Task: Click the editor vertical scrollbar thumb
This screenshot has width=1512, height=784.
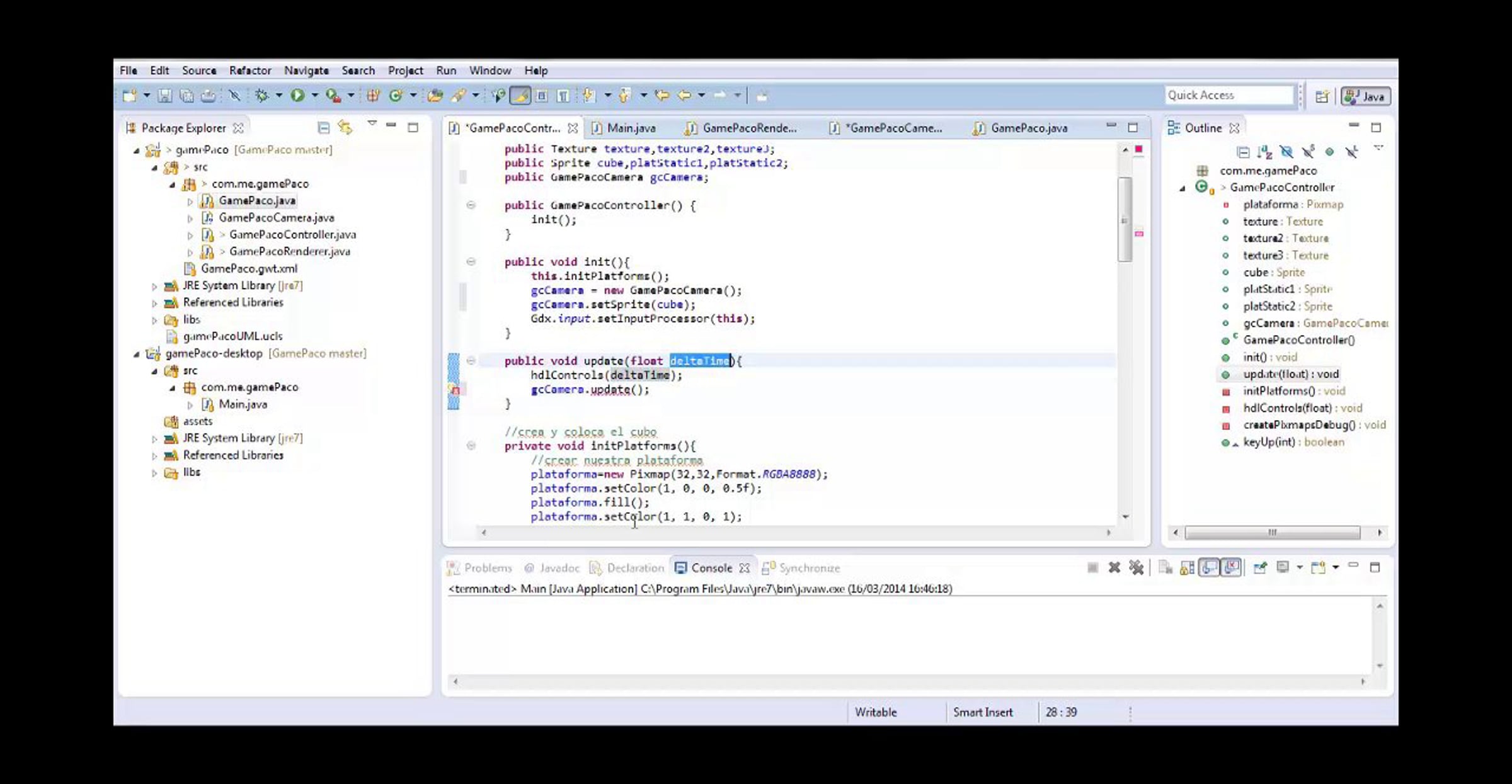Action: coord(1125,219)
